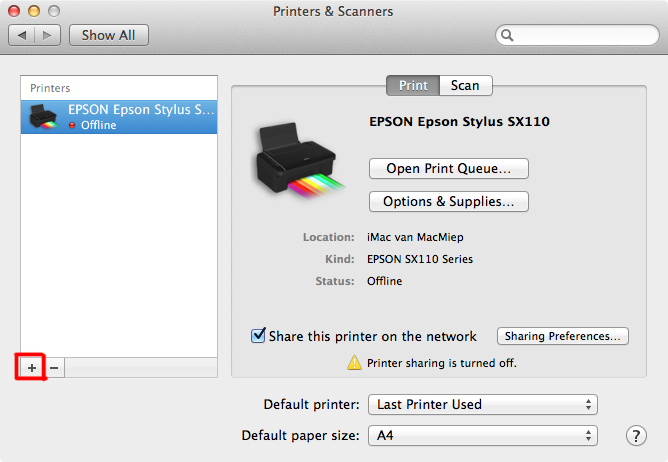Image resolution: width=668 pixels, height=462 pixels.
Task: Go back with the left arrow
Action: pos(22,35)
